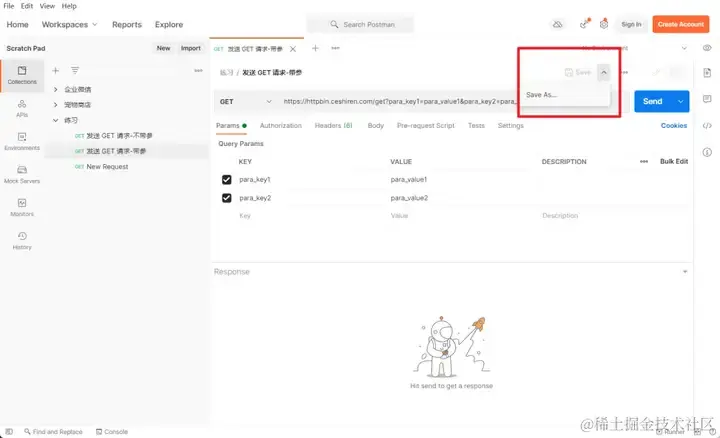Image resolution: width=720 pixels, height=438 pixels.
Task: Open the Collections sidebar panel
Action: coord(22,75)
